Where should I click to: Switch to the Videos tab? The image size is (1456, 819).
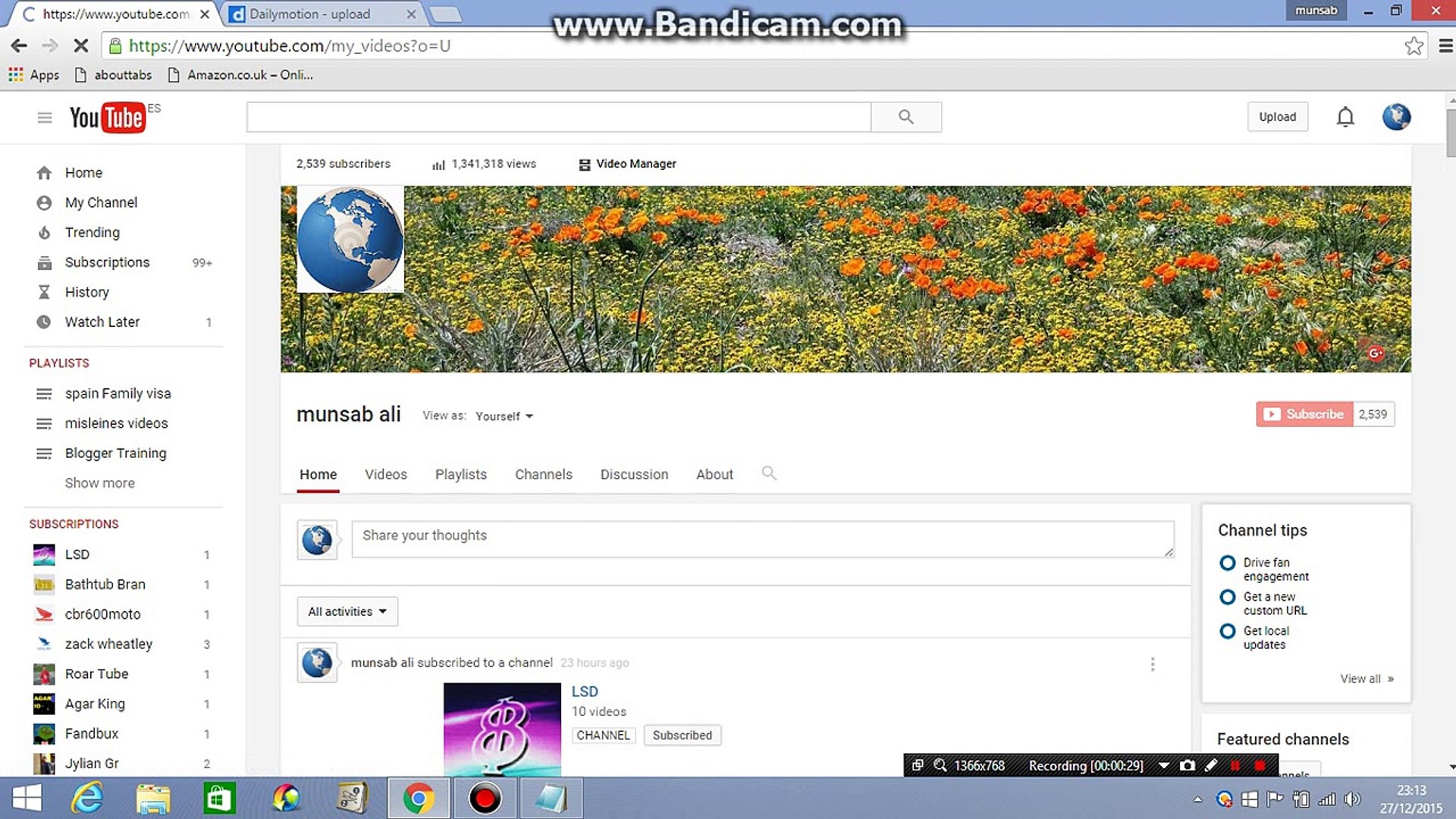pyautogui.click(x=385, y=475)
